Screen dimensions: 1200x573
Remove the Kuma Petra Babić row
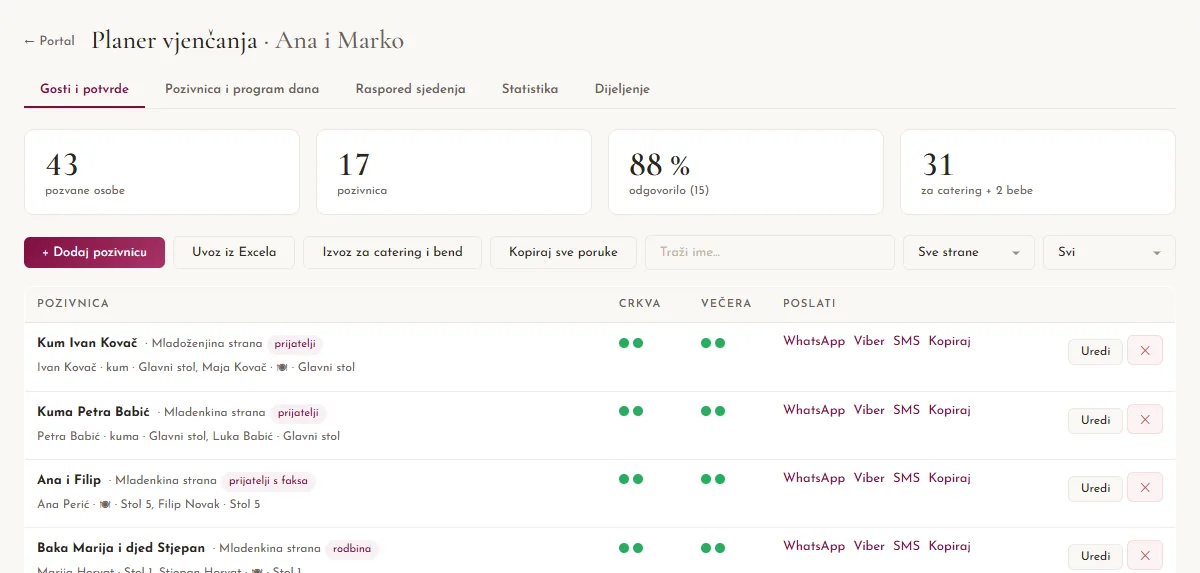click(x=1145, y=420)
